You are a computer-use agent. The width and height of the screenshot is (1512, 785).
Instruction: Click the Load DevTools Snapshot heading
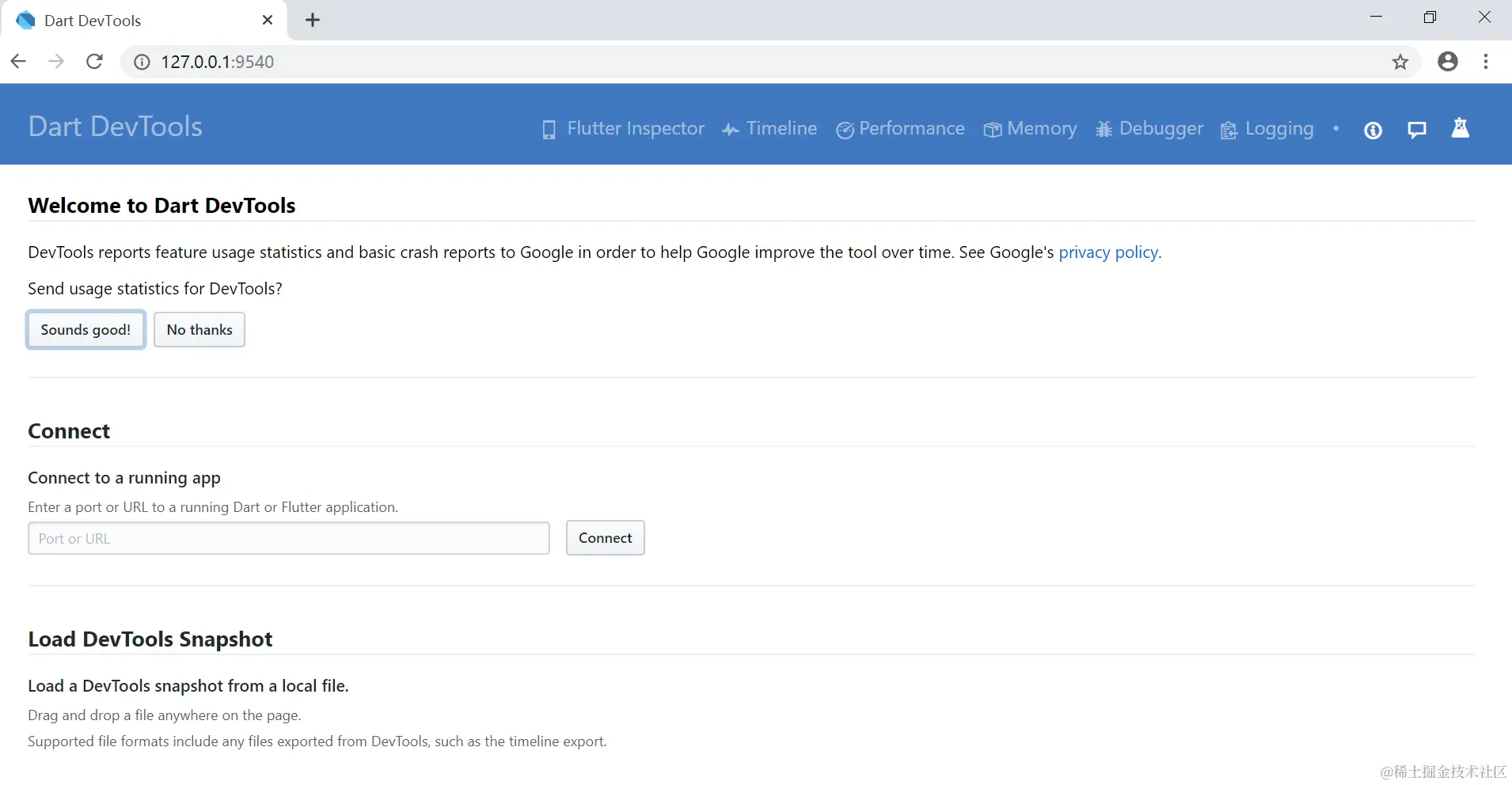(x=150, y=639)
